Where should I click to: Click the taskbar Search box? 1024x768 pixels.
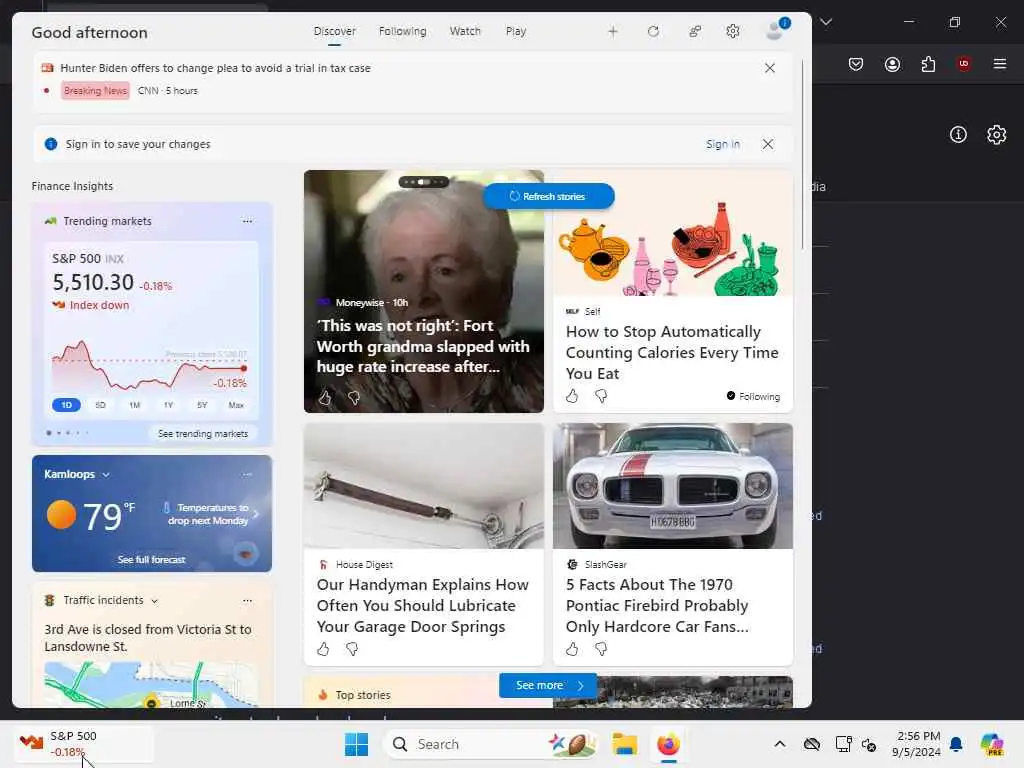(x=491, y=744)
